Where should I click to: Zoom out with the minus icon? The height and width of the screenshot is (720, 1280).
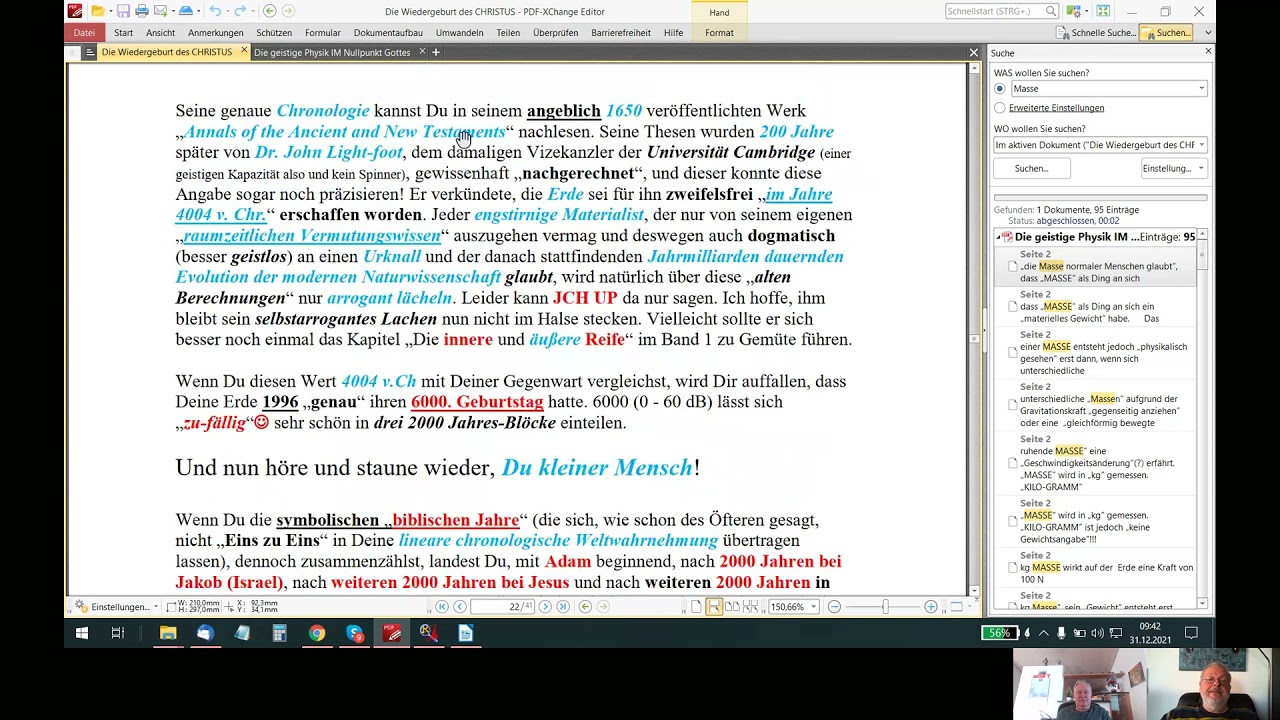point(834,606)
